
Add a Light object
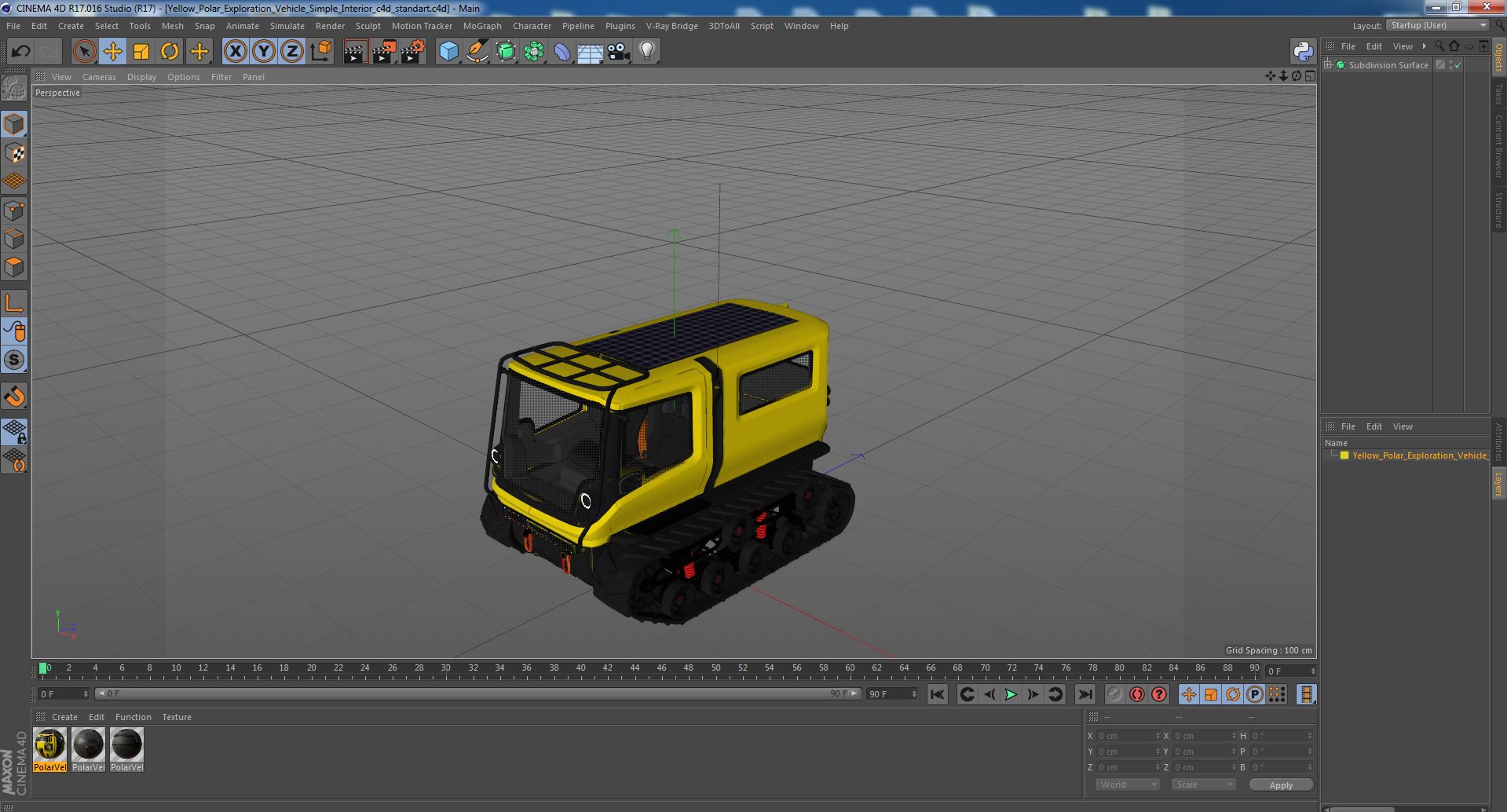[x=647, y=52]
